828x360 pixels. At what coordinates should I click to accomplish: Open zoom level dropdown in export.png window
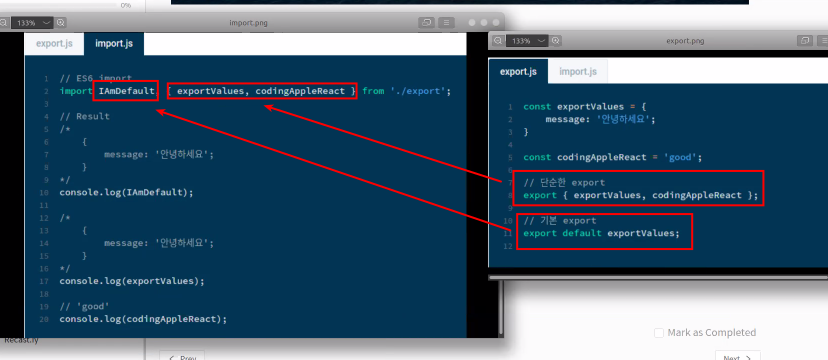(x=527, y=41)
